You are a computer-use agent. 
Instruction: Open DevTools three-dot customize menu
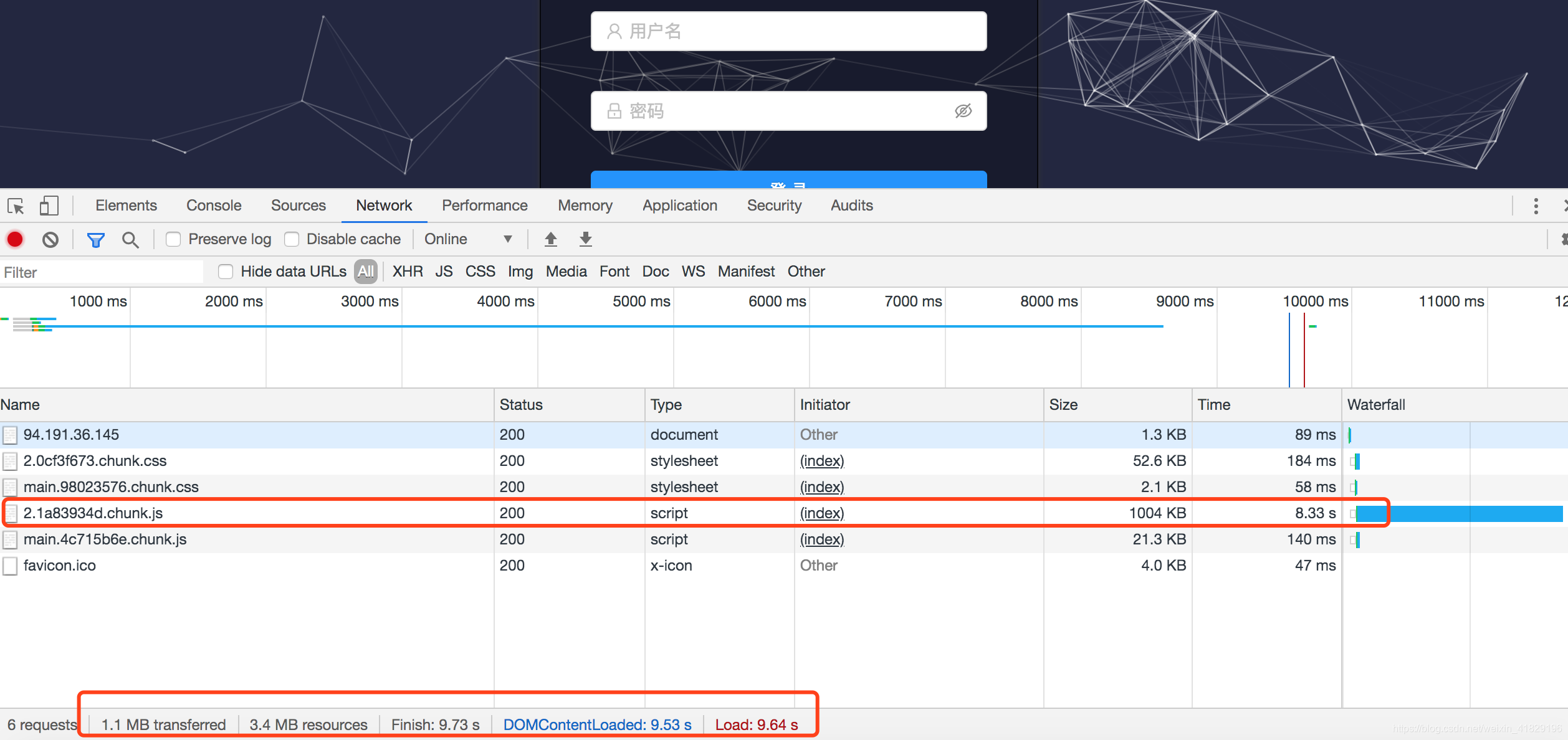(1536, 206)
